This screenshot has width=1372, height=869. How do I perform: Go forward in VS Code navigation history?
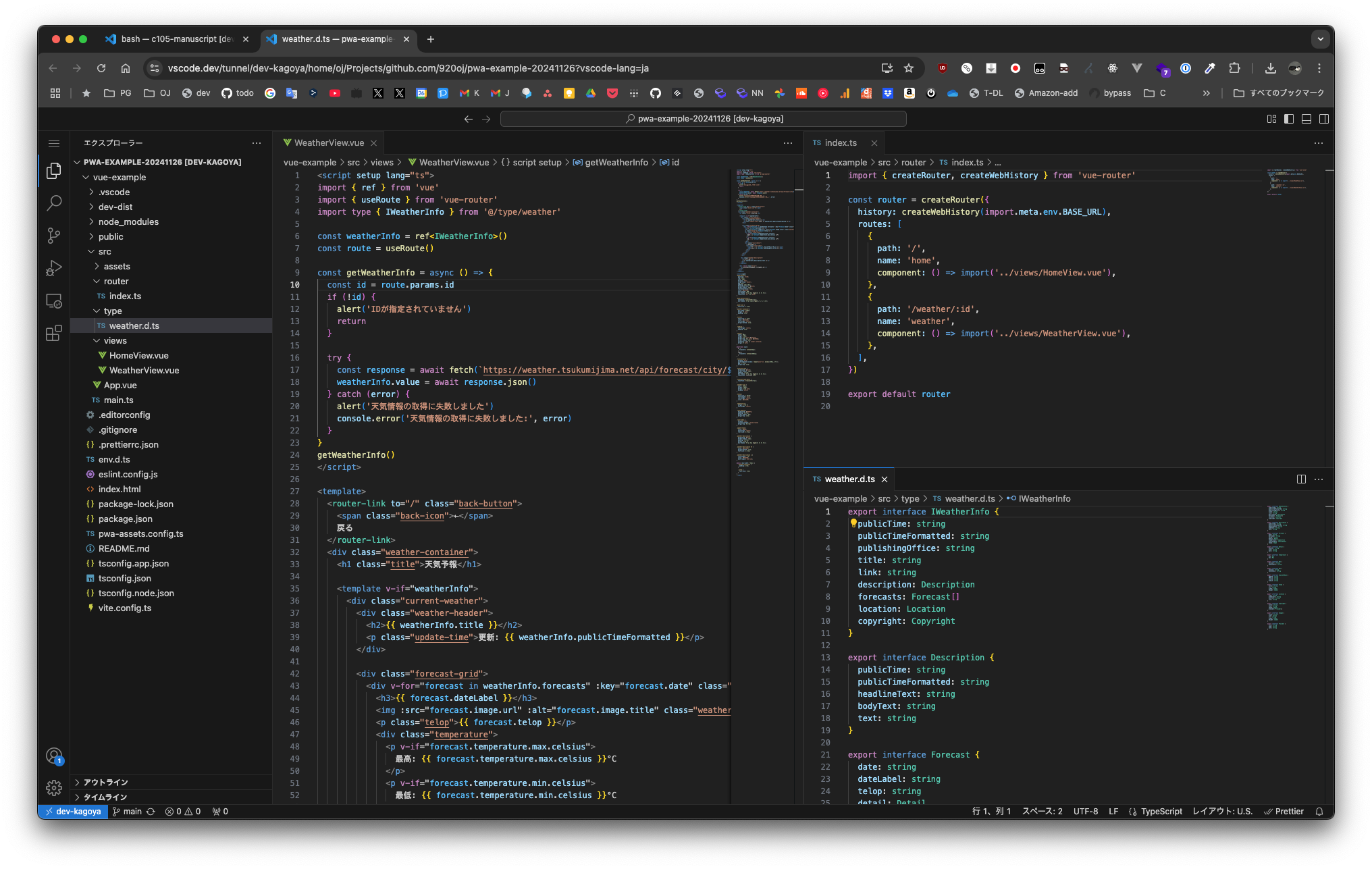pos(486,119)
